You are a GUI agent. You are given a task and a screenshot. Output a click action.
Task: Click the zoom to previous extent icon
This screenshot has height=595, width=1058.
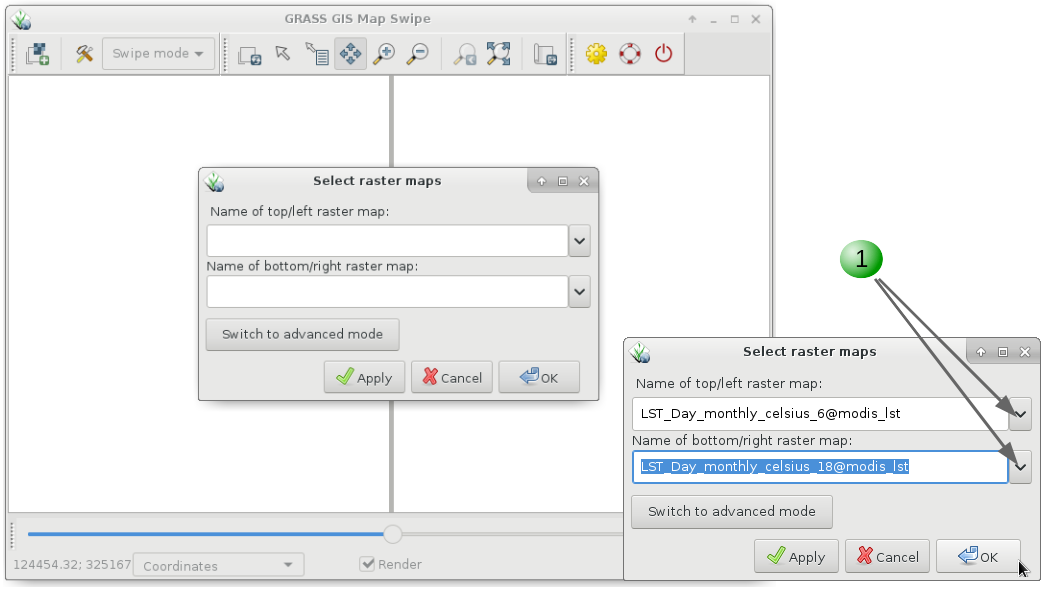click(x=465, y=54)
